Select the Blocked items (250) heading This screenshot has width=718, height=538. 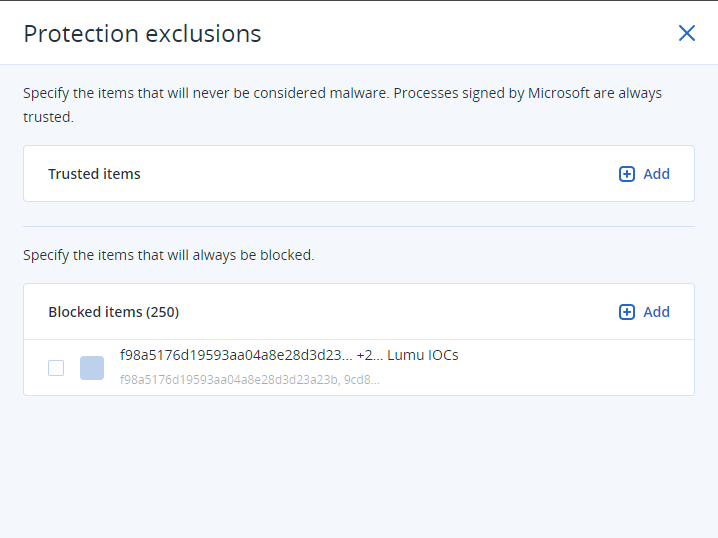tap(113, 312)
